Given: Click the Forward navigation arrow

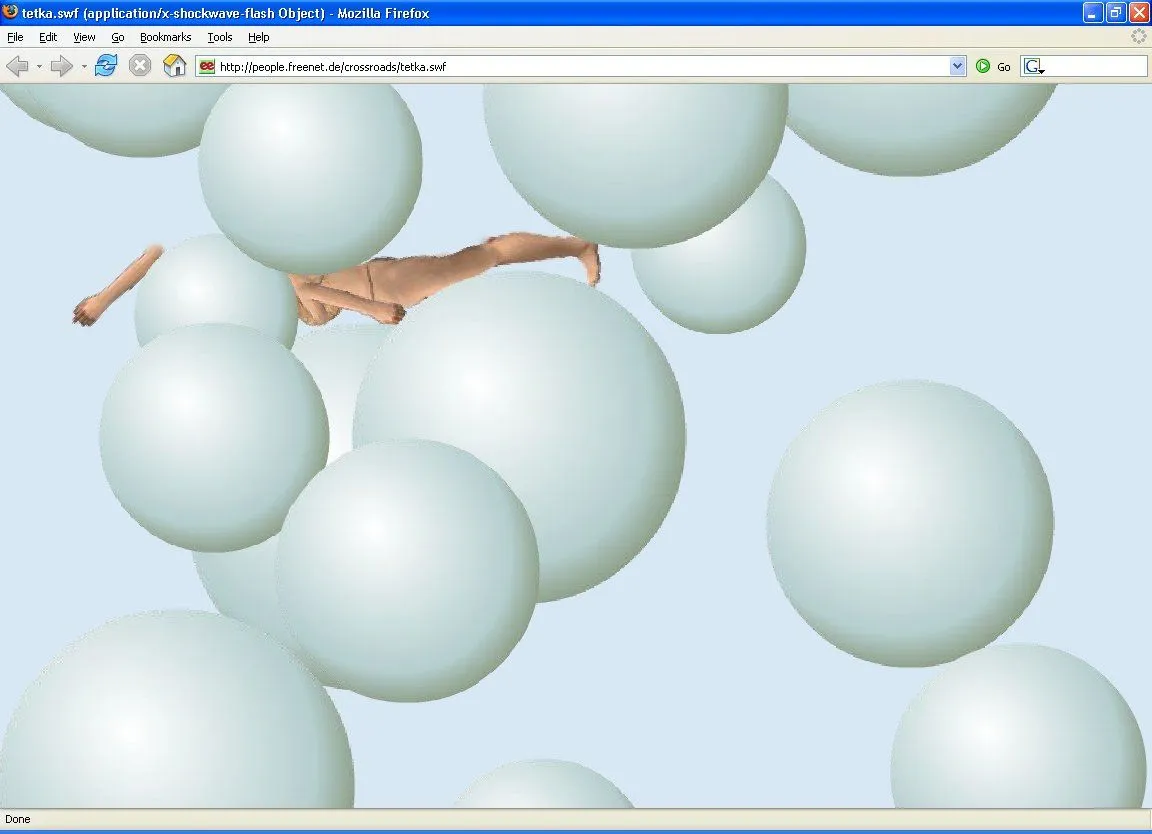Looking at the screenshot, I should (x=60, y=66).
